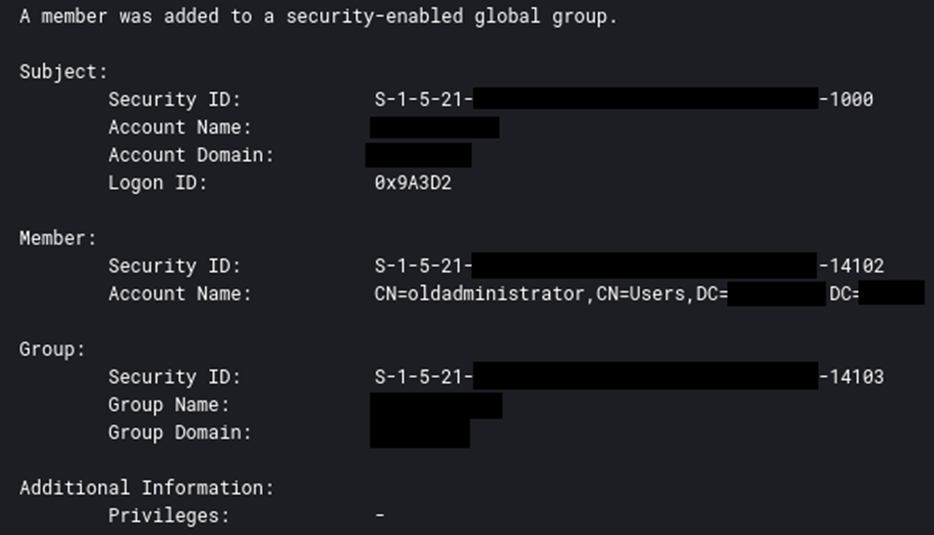
Task: Click the redacted Group Domain value
Action: pyautogui.click(x=419, y=433)
